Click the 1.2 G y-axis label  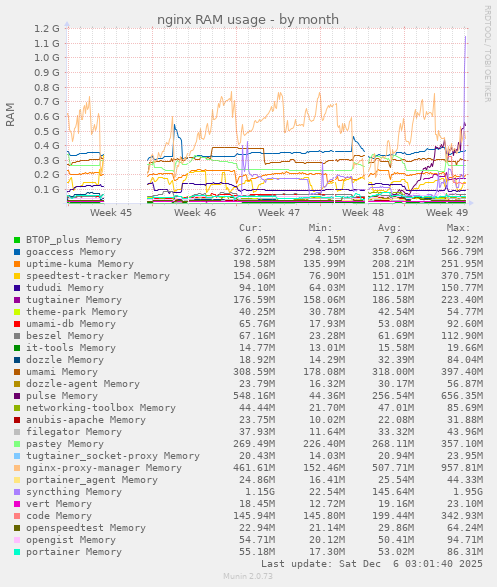pyautogui.click(x=47, y=28)
